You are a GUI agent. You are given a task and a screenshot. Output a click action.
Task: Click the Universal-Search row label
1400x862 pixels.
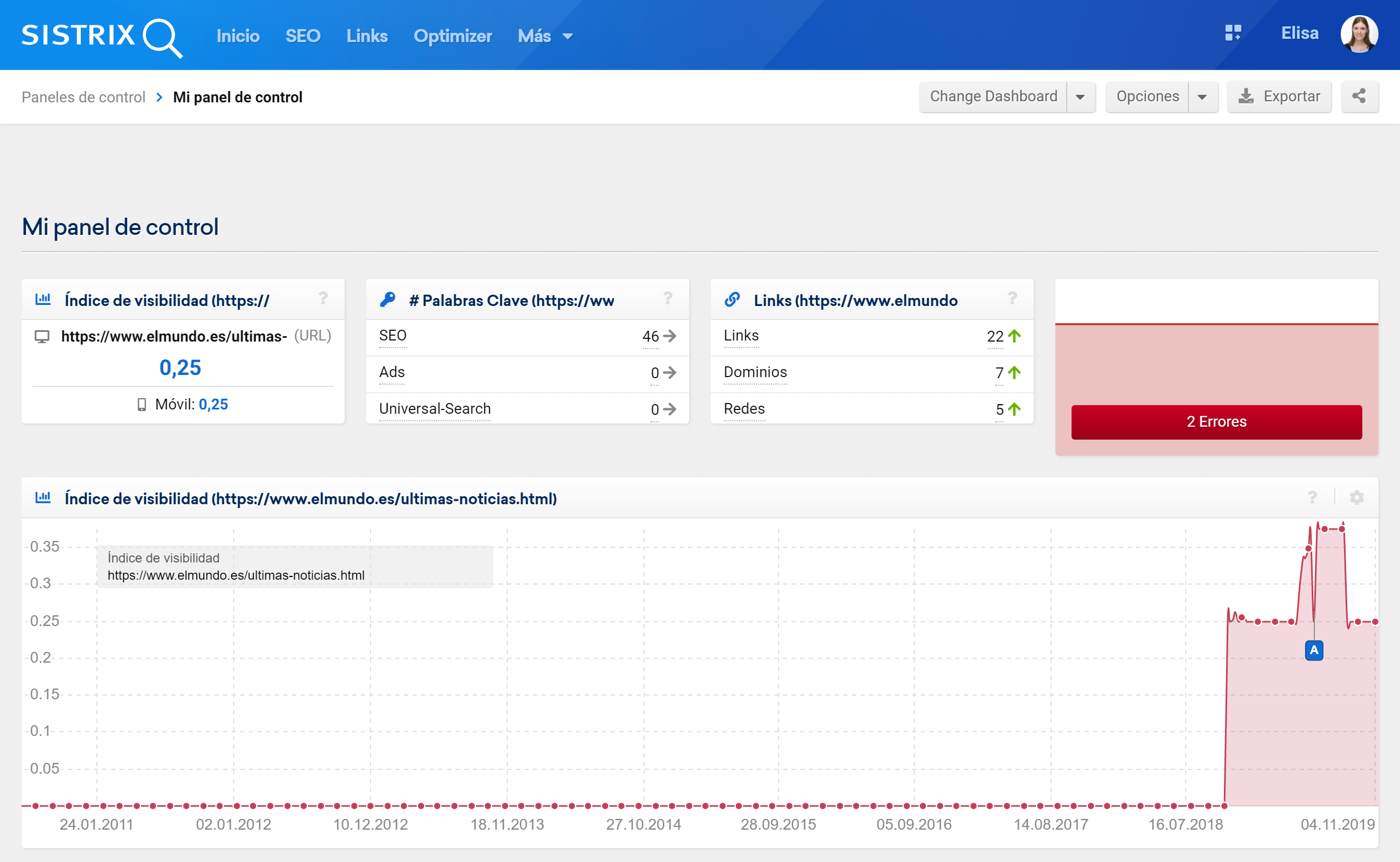435,409
